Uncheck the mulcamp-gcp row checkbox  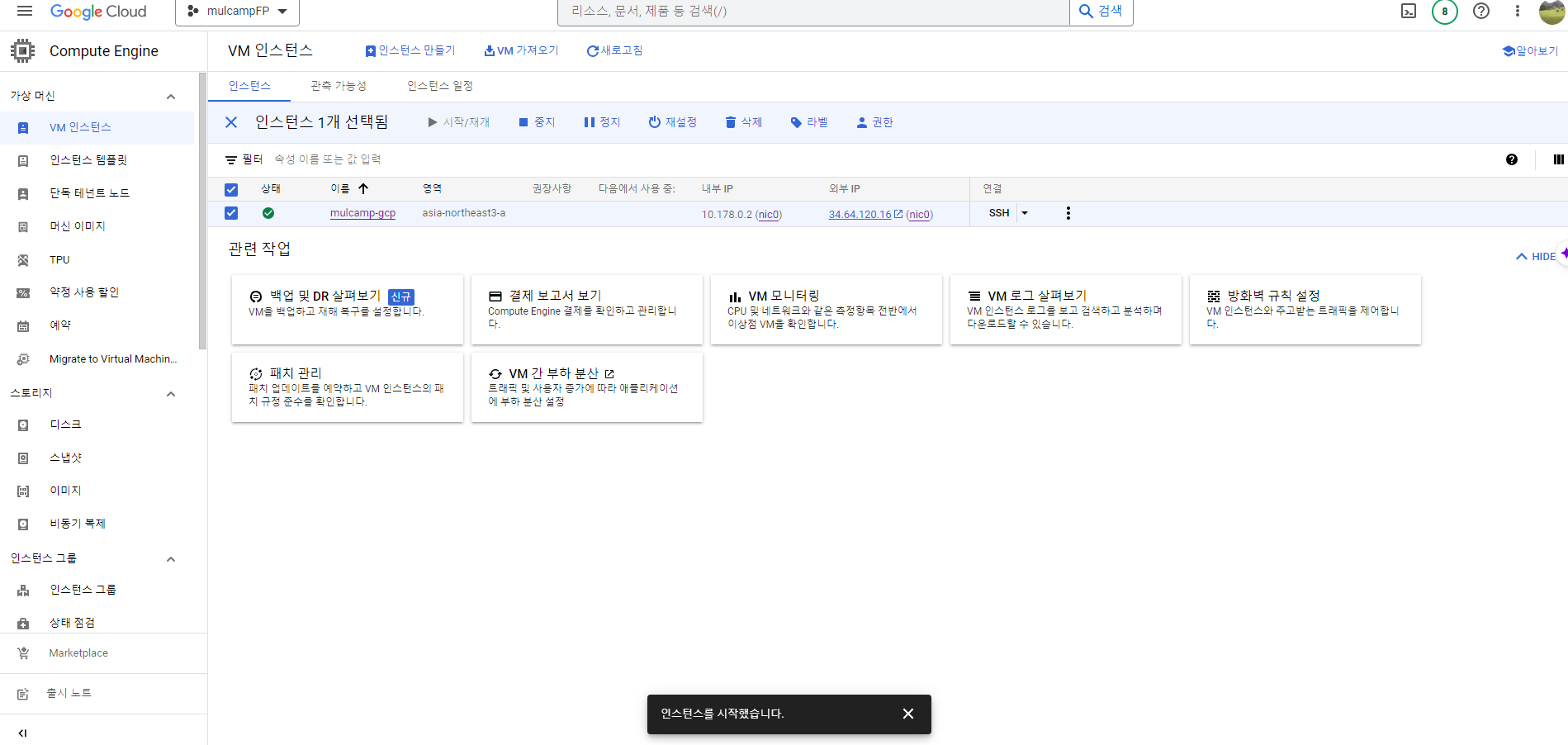pyautogui.click(x=231, y=213)
